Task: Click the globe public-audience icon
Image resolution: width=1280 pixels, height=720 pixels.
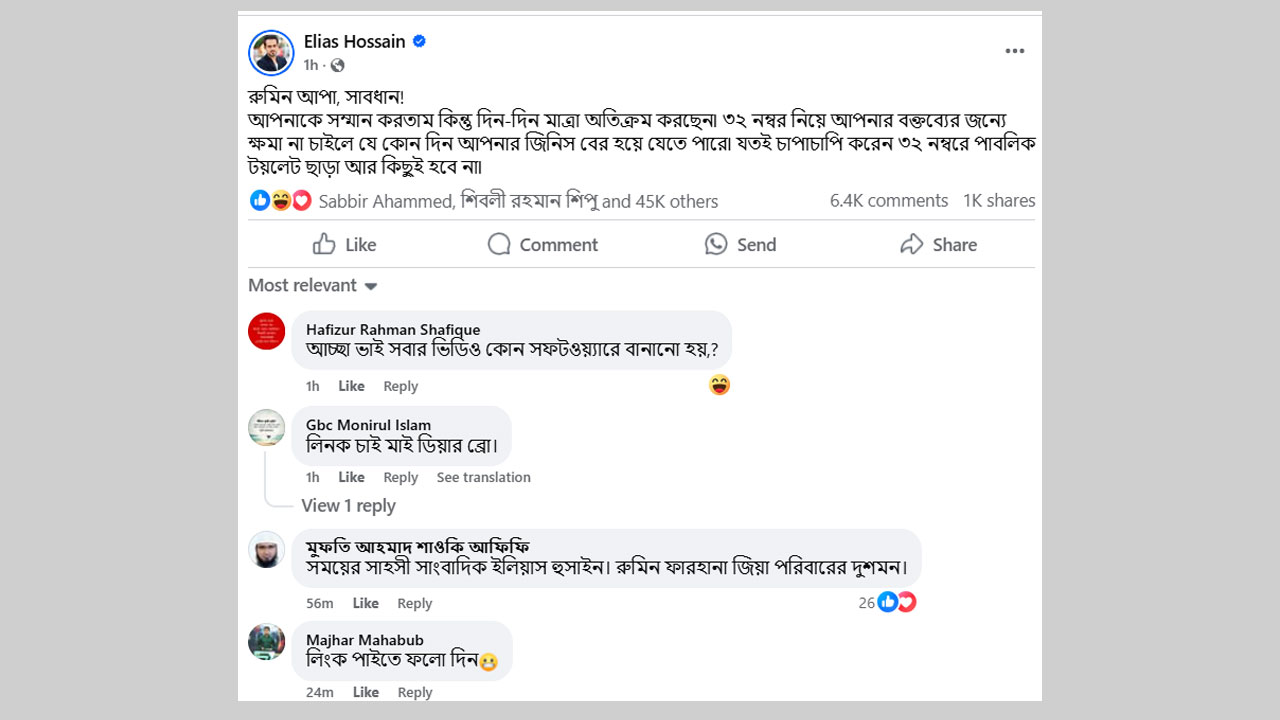Action: click(337, 65)
